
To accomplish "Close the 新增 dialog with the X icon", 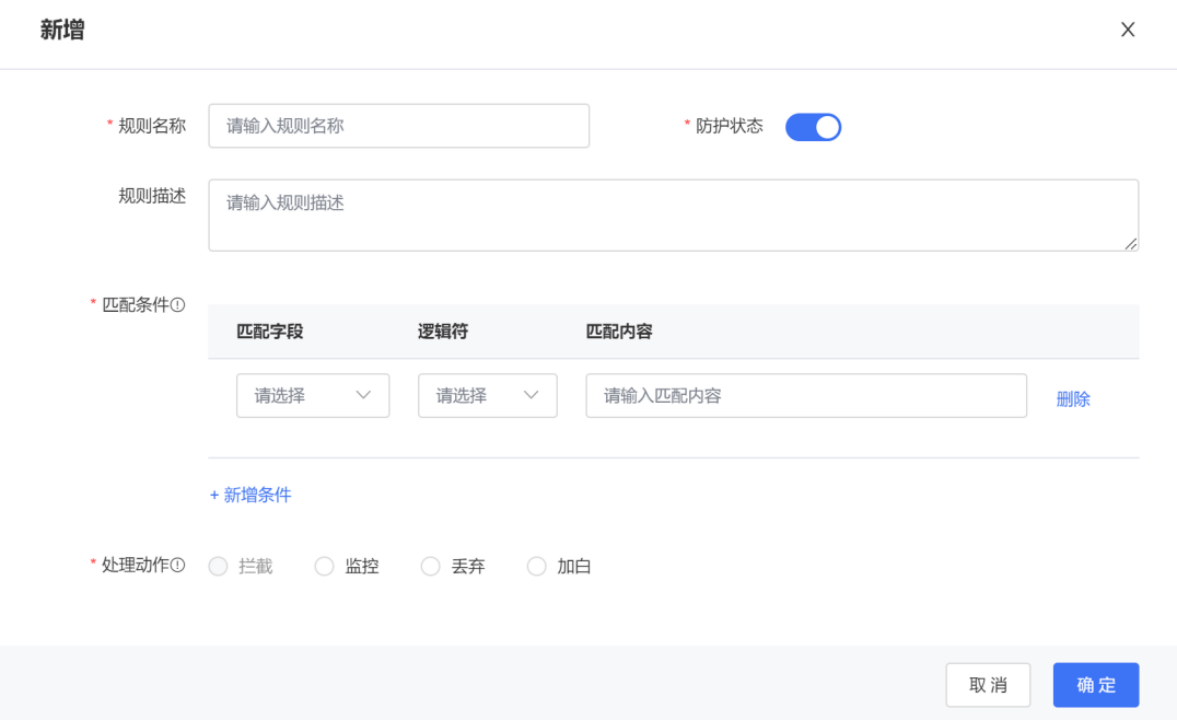I will 1127,30.
